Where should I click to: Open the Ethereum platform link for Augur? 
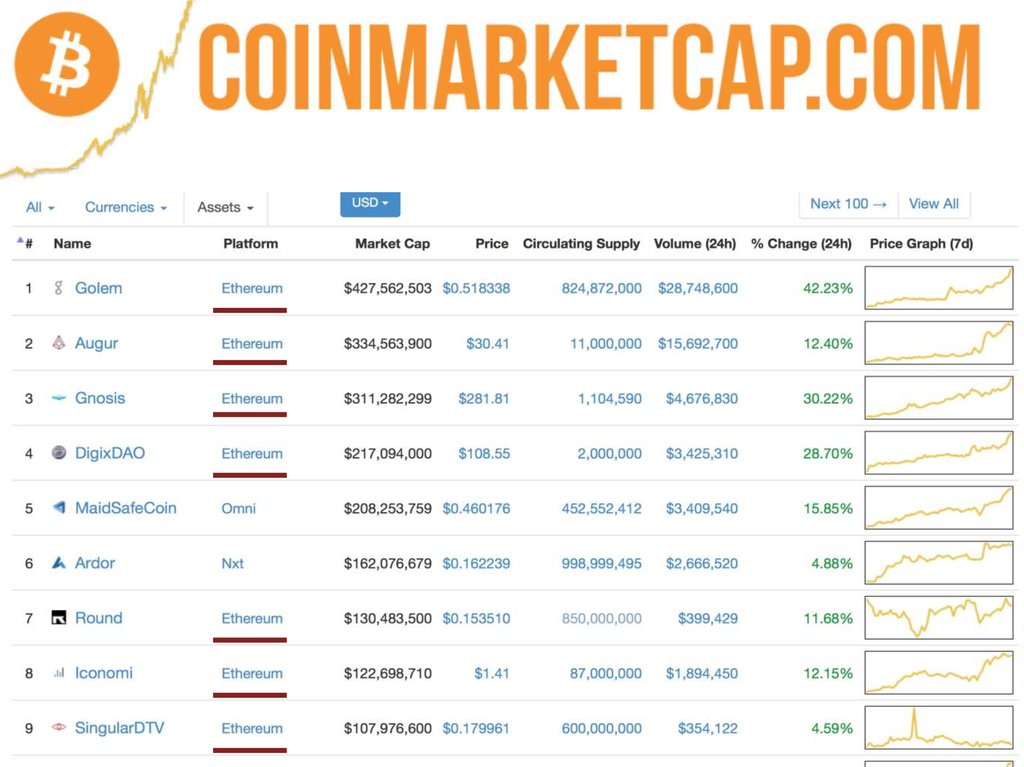pyautogui.click(x=252, y=343)
